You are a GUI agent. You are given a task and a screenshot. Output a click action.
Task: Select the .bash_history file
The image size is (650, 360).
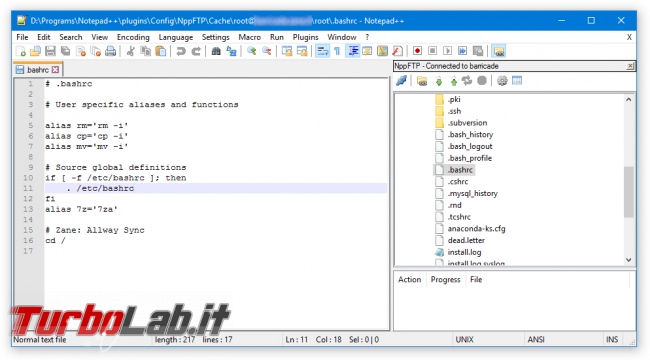pyautogui.click(x=470, y=134)
